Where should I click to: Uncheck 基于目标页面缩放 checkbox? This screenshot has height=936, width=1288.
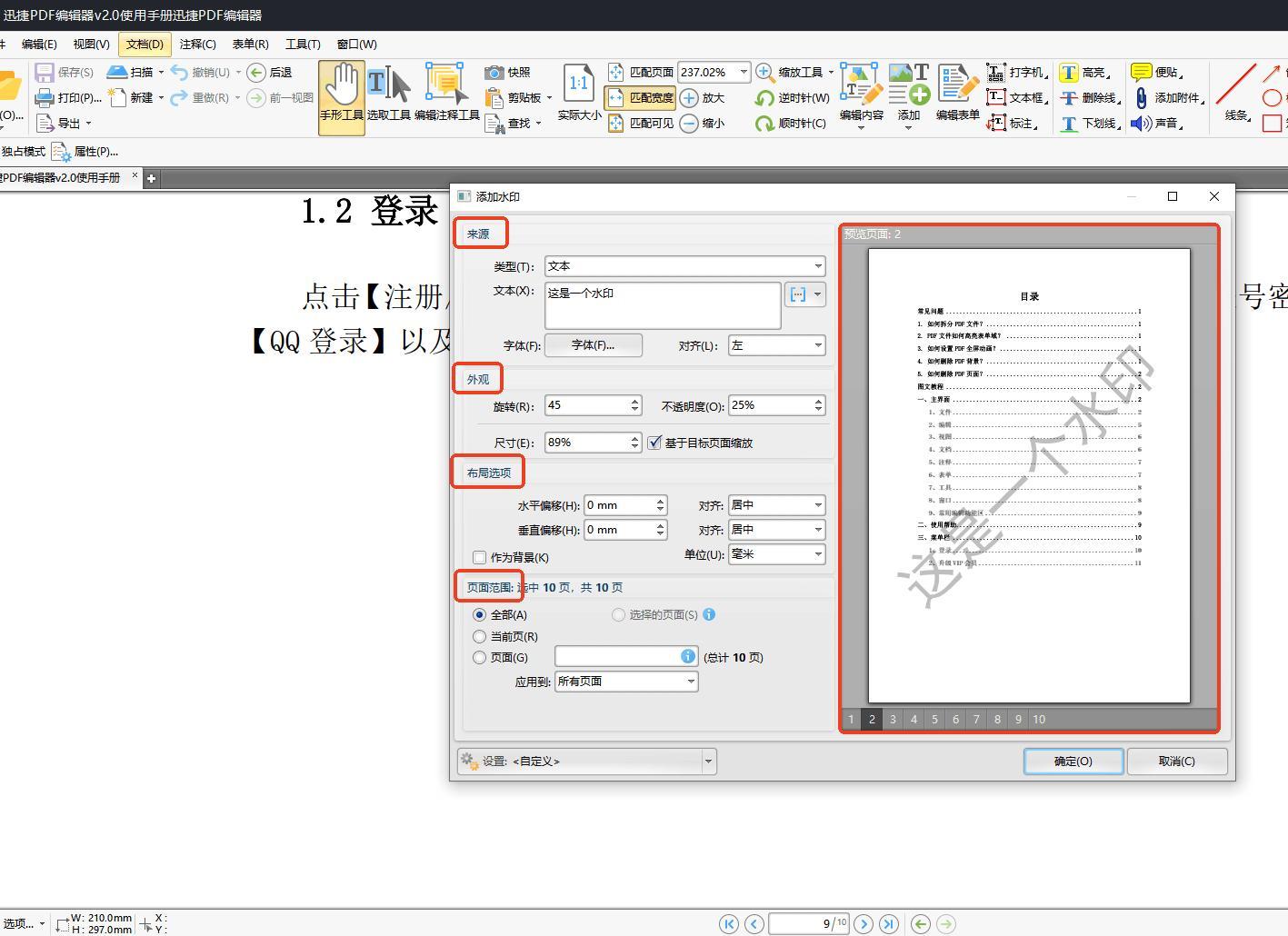pos(654,443)
